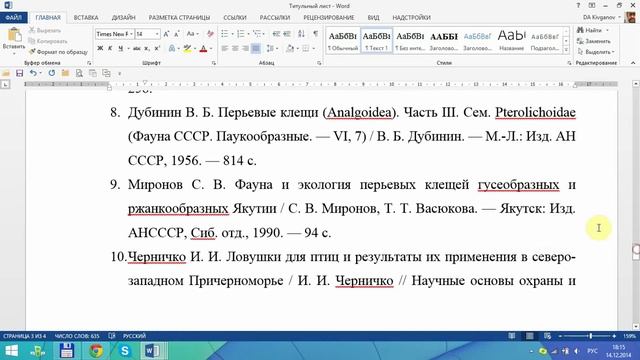
Task: Click the yellow text highlight color swatch
Action: point(187,49)
